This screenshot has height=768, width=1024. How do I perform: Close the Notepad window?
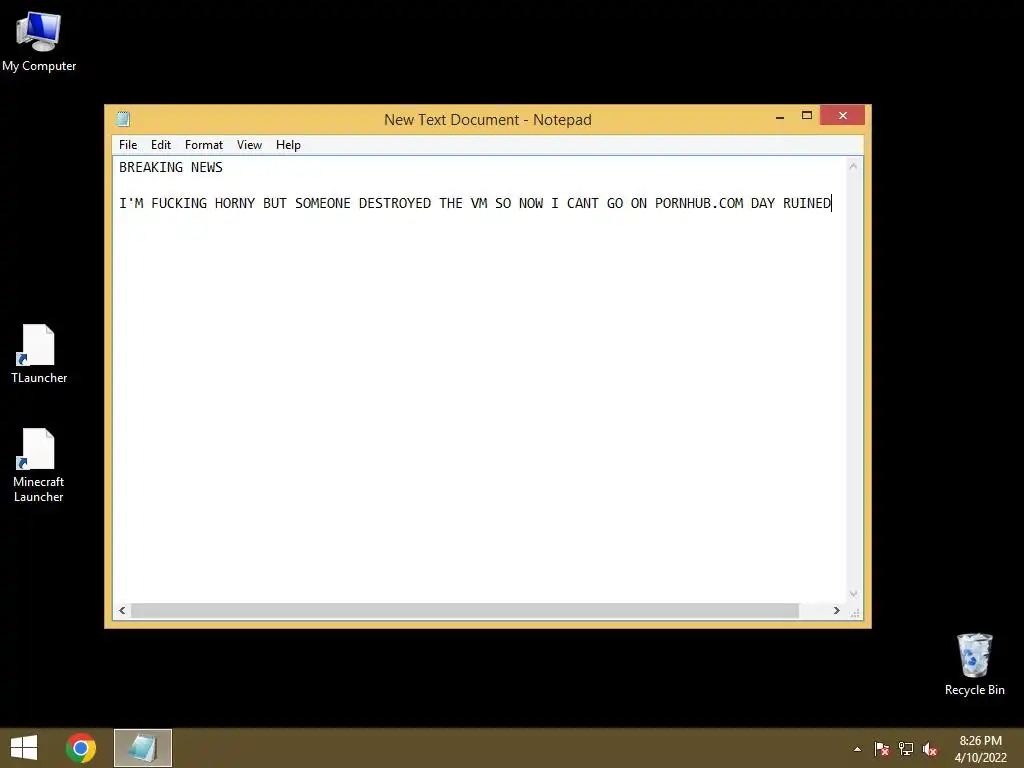point(842,116)
